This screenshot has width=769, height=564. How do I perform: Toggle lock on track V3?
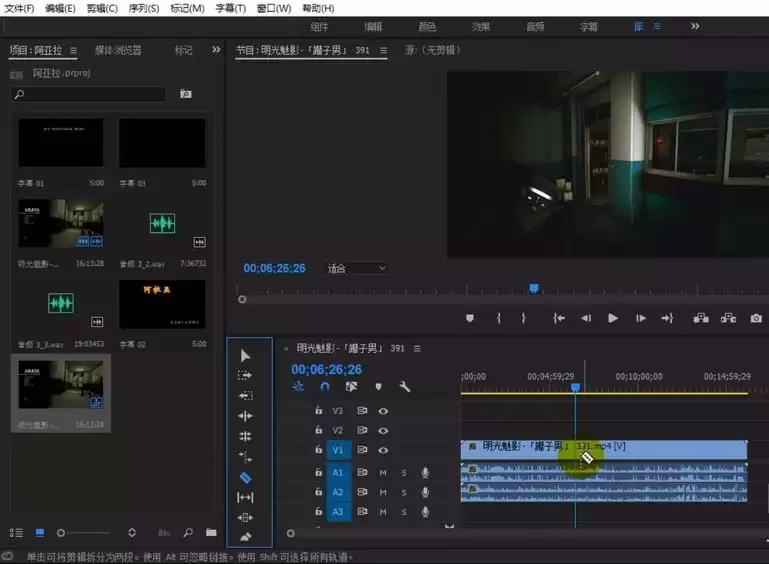[x=318, y=410]
